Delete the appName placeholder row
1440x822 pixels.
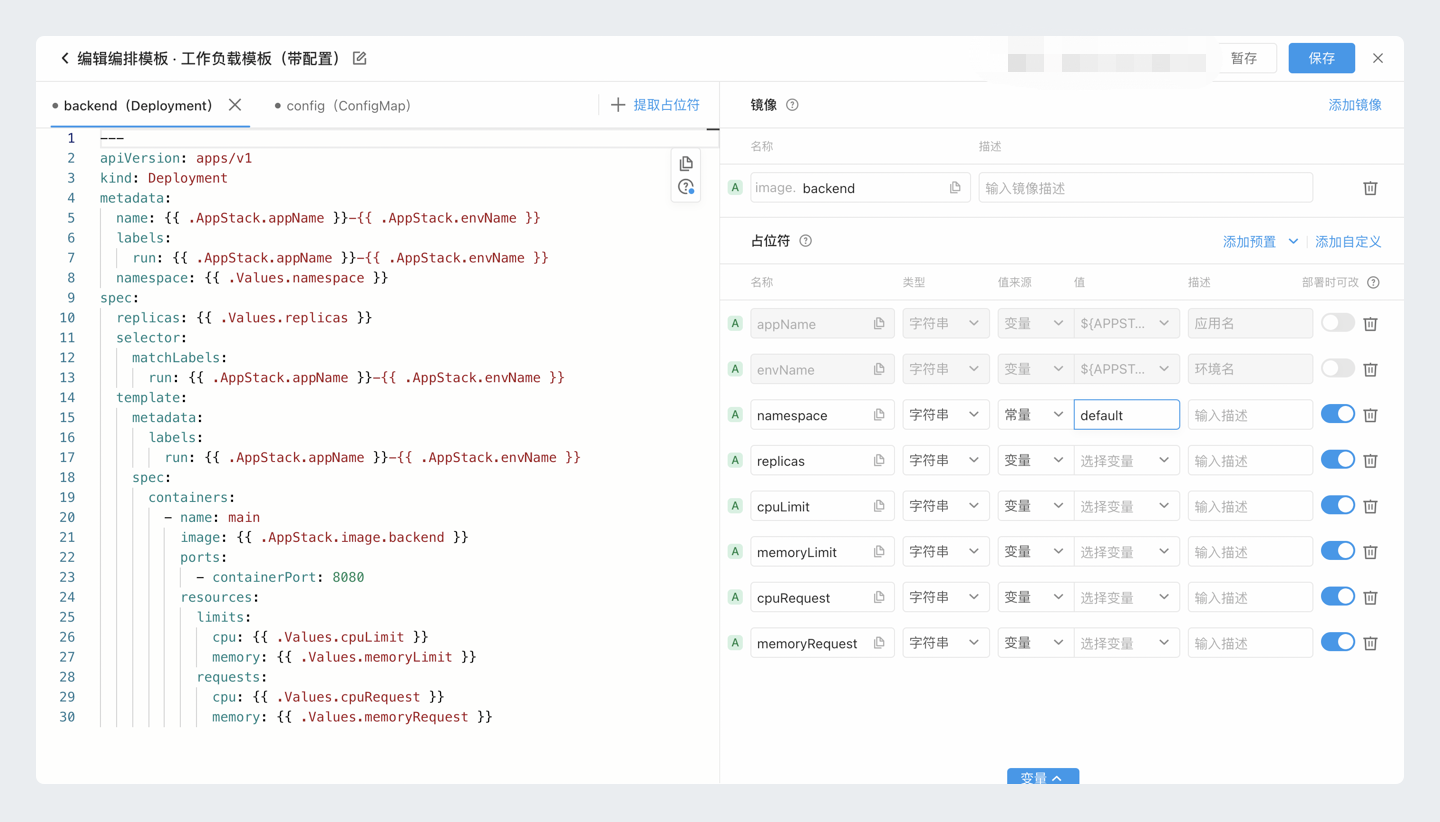coord(1370,324)
